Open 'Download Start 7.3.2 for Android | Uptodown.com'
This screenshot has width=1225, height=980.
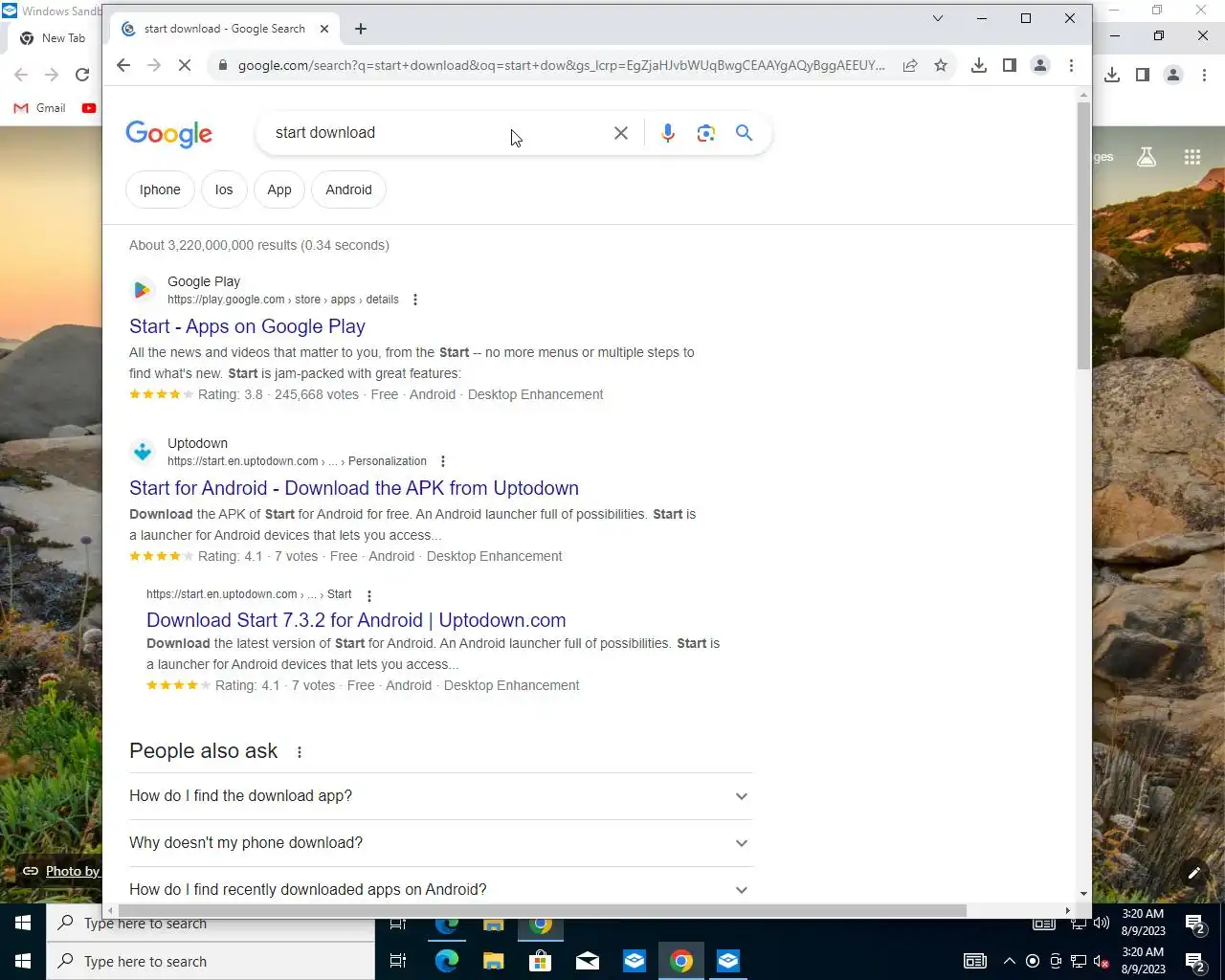click(x=356, y=620)
